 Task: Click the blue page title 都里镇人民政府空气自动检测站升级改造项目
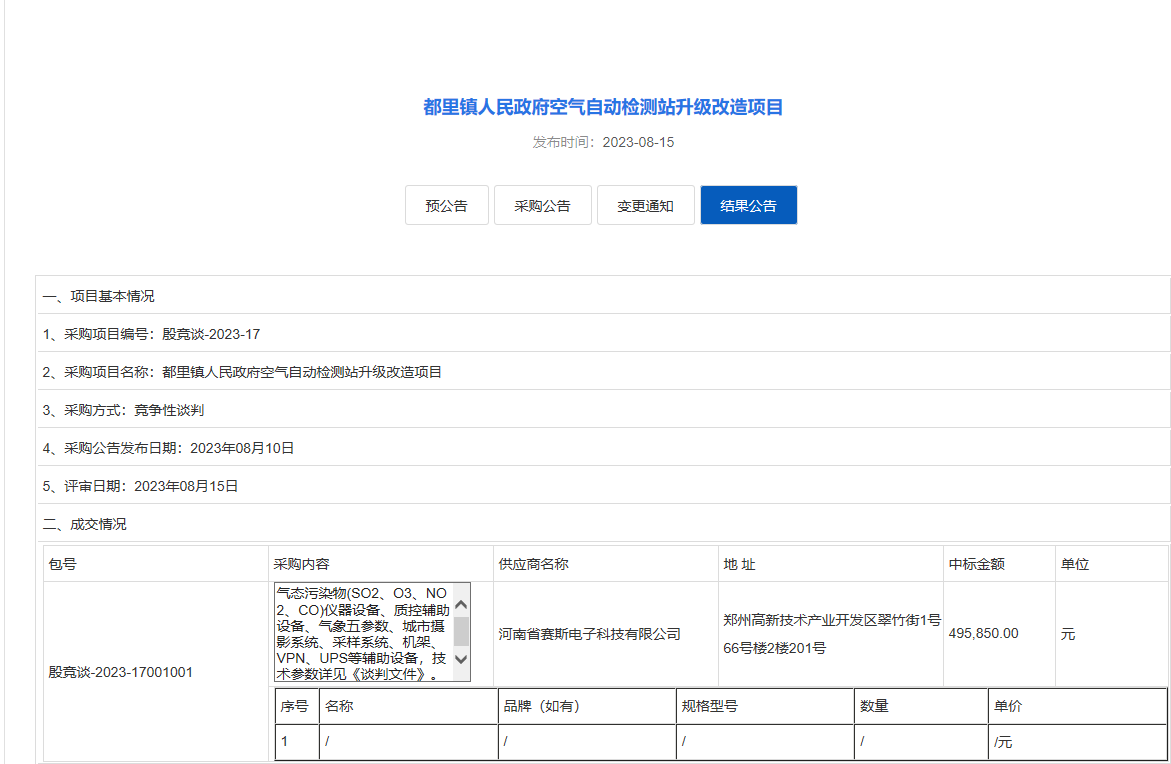[603, 107]
